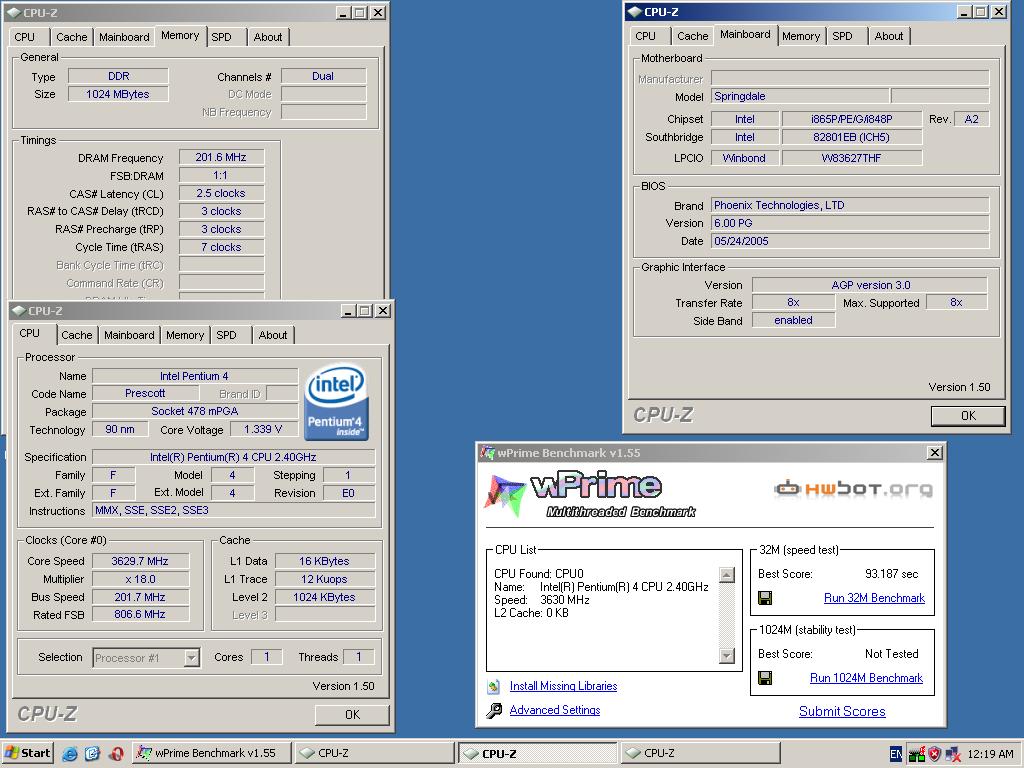Open SPD tab in Mainboard window
Viewport: 1024px width, 768px height.
click(842, 37)
